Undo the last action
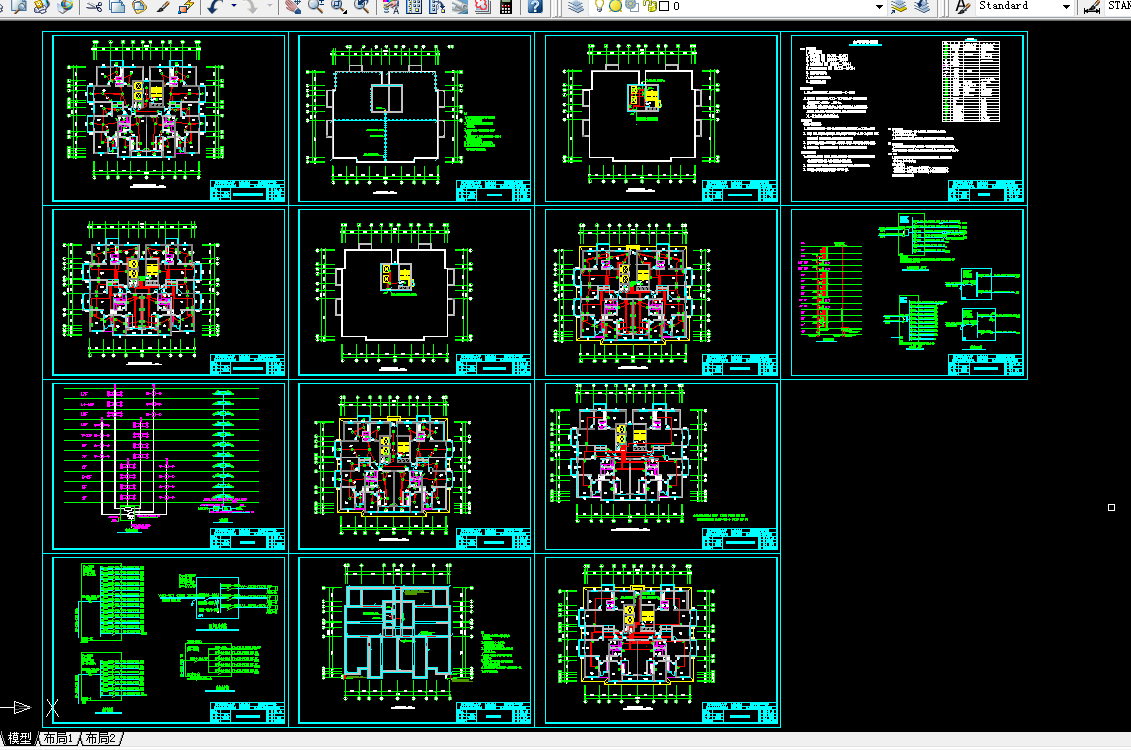Screen dimensions: 1131x750 pyautogui.click(x=215, y=6)
